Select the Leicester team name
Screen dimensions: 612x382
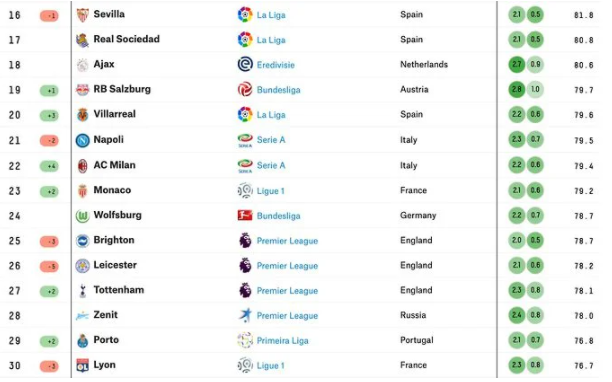pyautogui.click(x=115, y=265)
